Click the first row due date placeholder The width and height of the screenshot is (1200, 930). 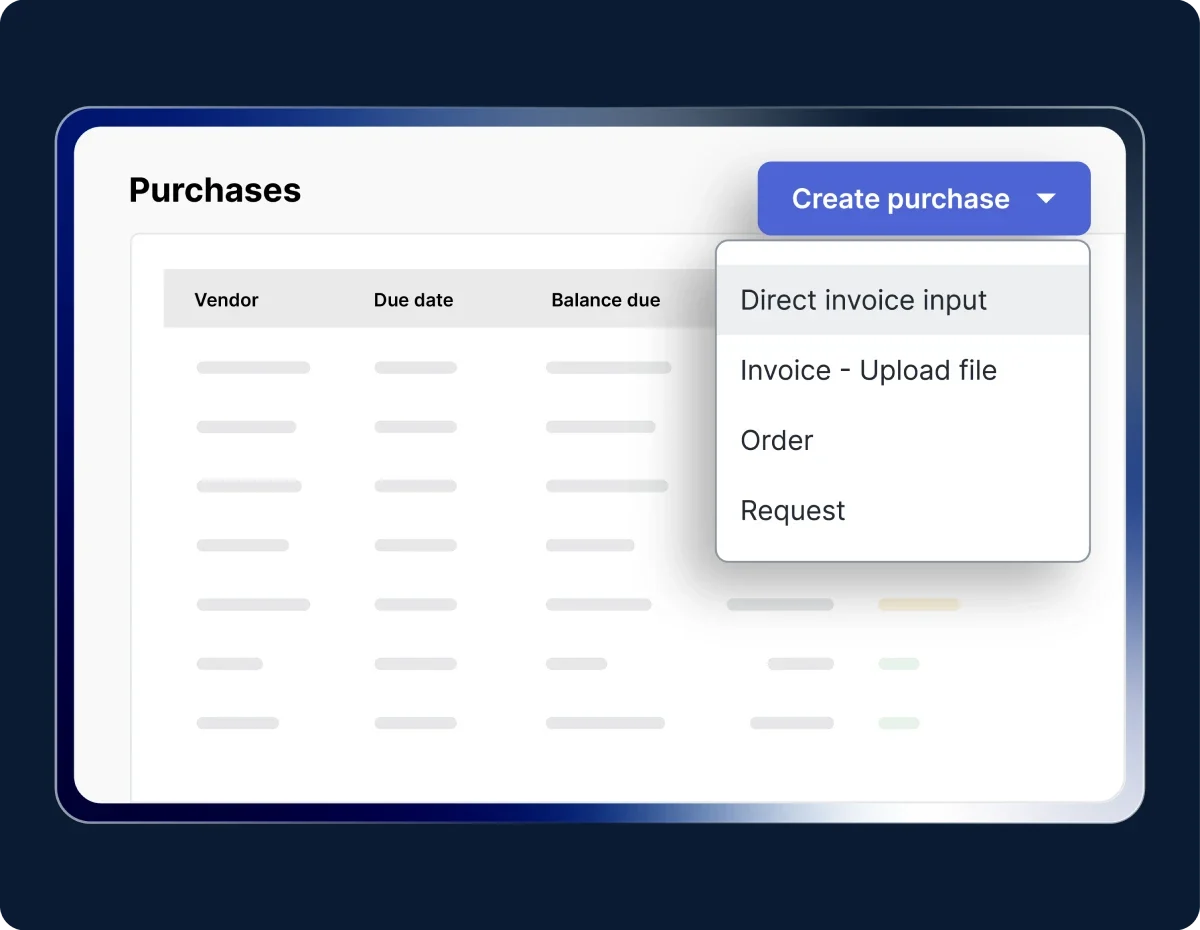pos(415,368)
